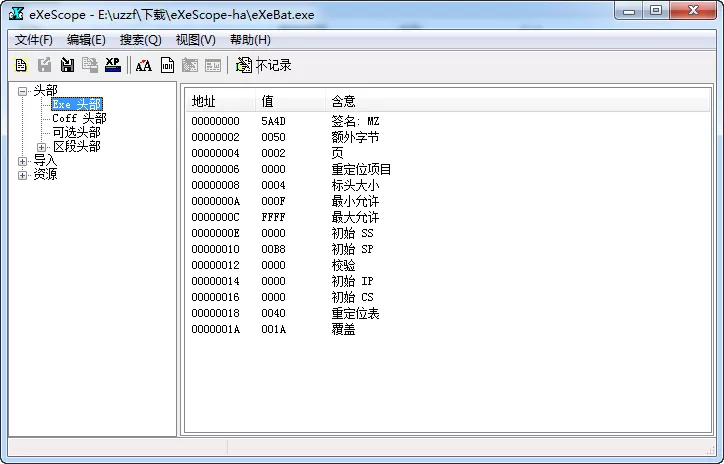Select the 资源 tree item label

click(x=45, y=175)
